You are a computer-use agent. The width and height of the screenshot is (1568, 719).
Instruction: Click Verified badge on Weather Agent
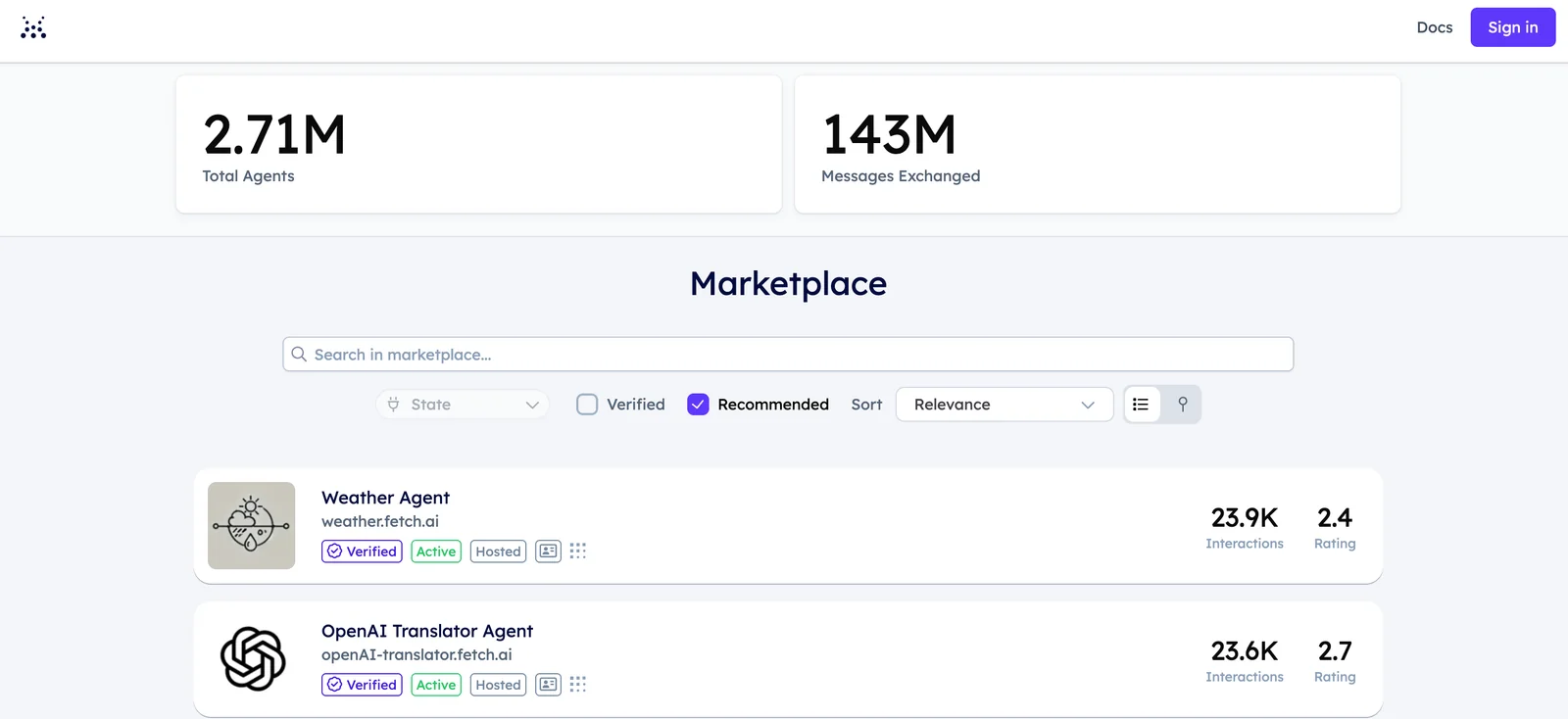pyautogui.click(x=362, y=551)
